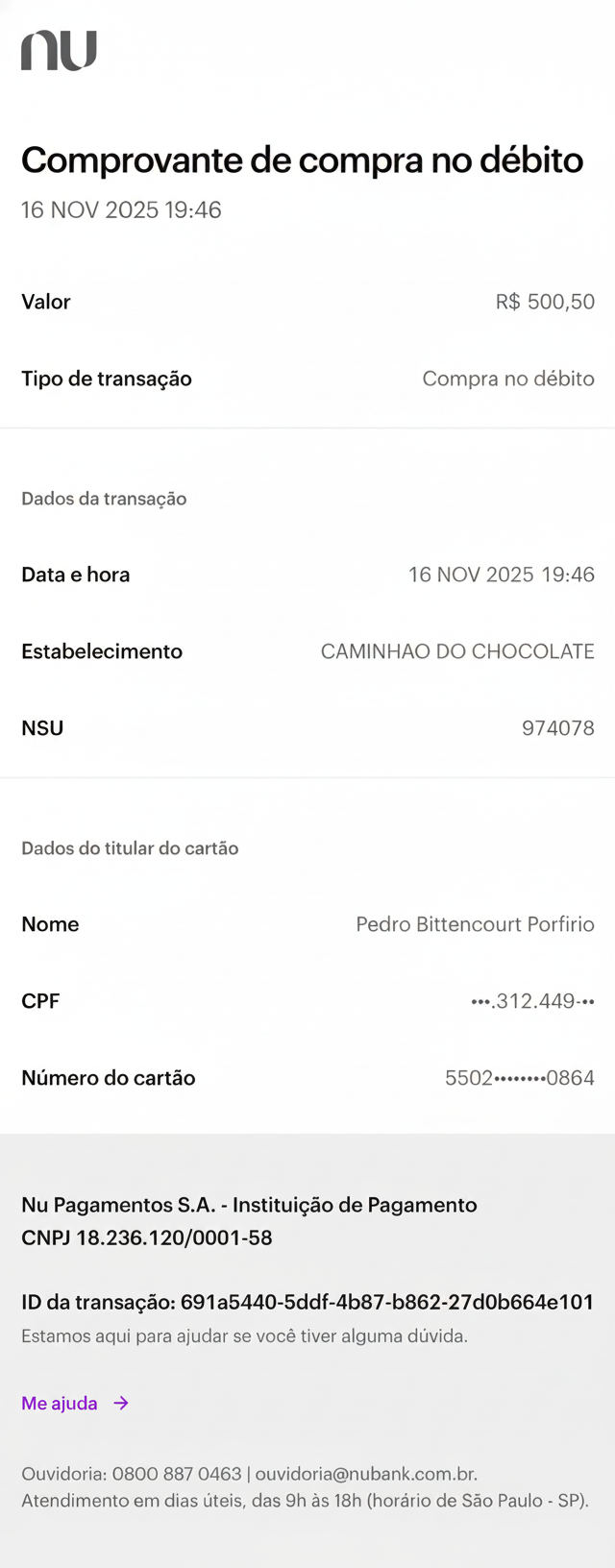
Task: Click the Dados do titular do cartão header
Action: (x=130, y=848)
